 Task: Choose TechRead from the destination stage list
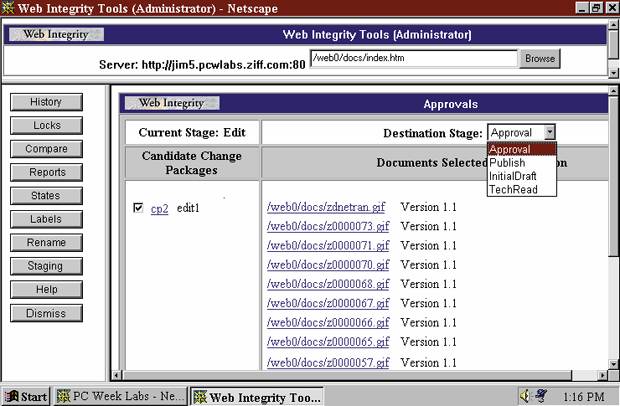click(x=522, y=190)
